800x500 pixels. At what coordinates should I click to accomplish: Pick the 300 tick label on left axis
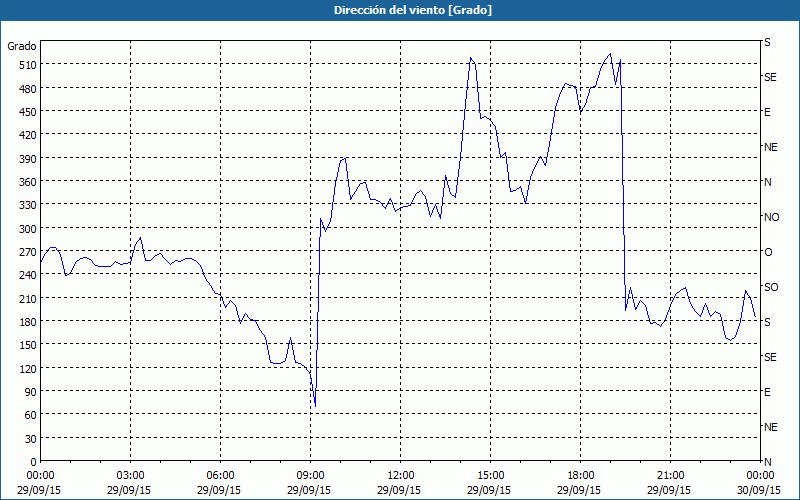point(28,229)
